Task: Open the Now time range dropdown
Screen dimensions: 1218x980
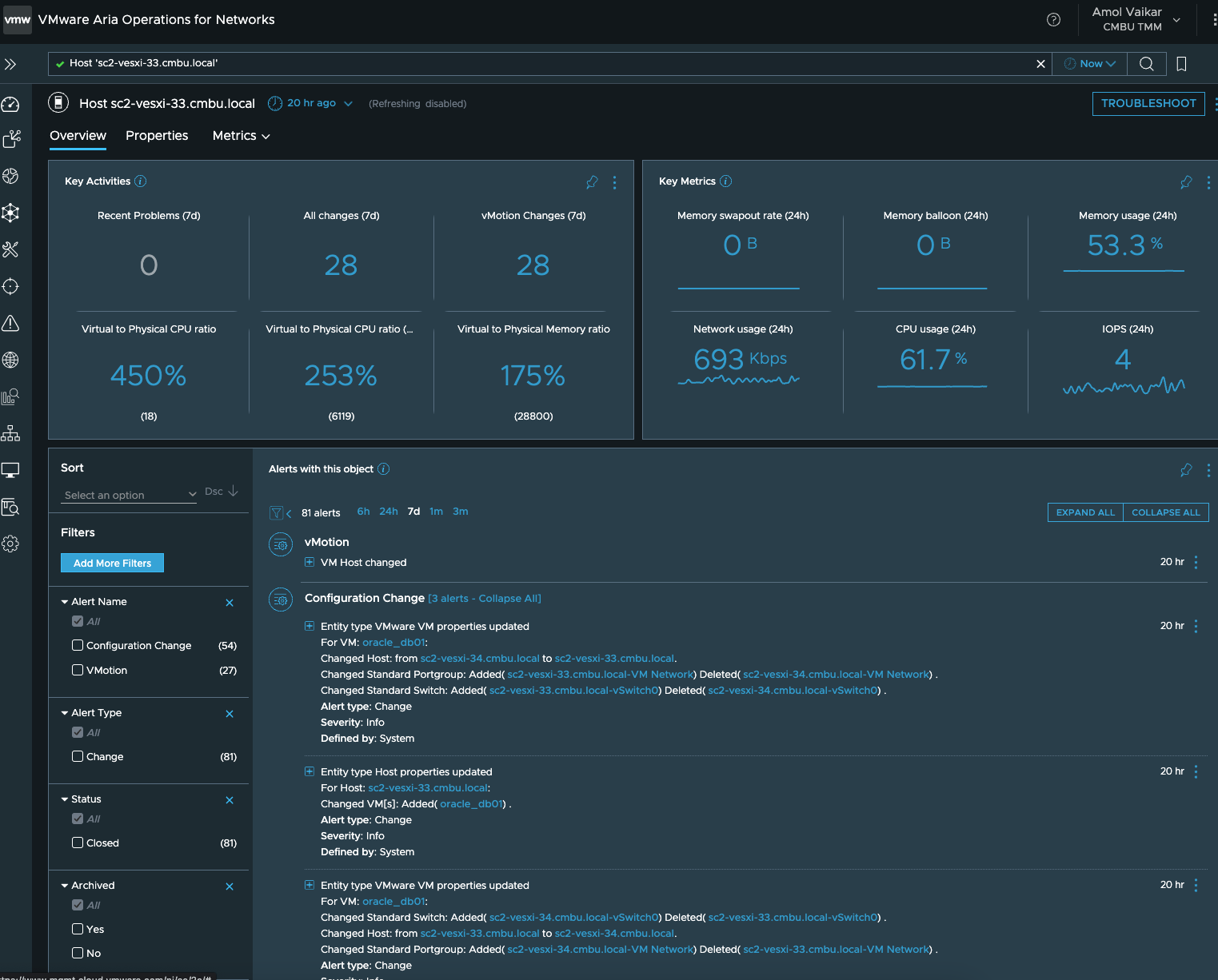Action: [1090, 64]
